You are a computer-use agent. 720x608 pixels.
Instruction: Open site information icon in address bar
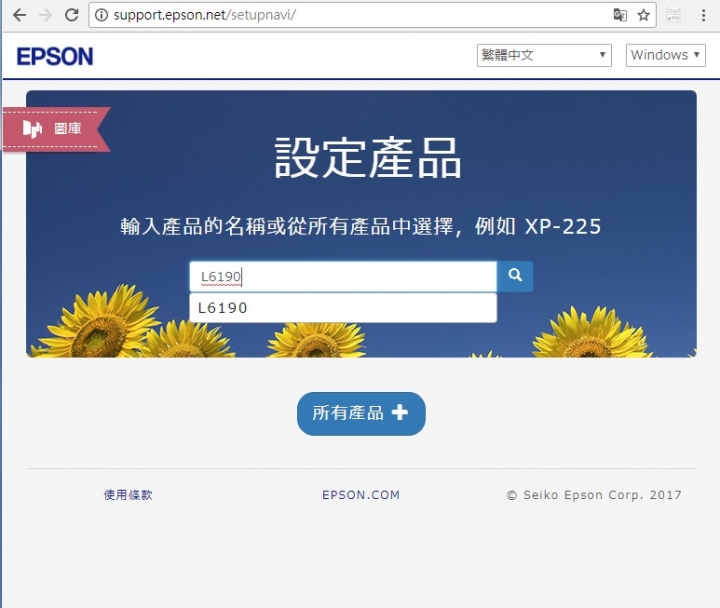coord(101,15)
